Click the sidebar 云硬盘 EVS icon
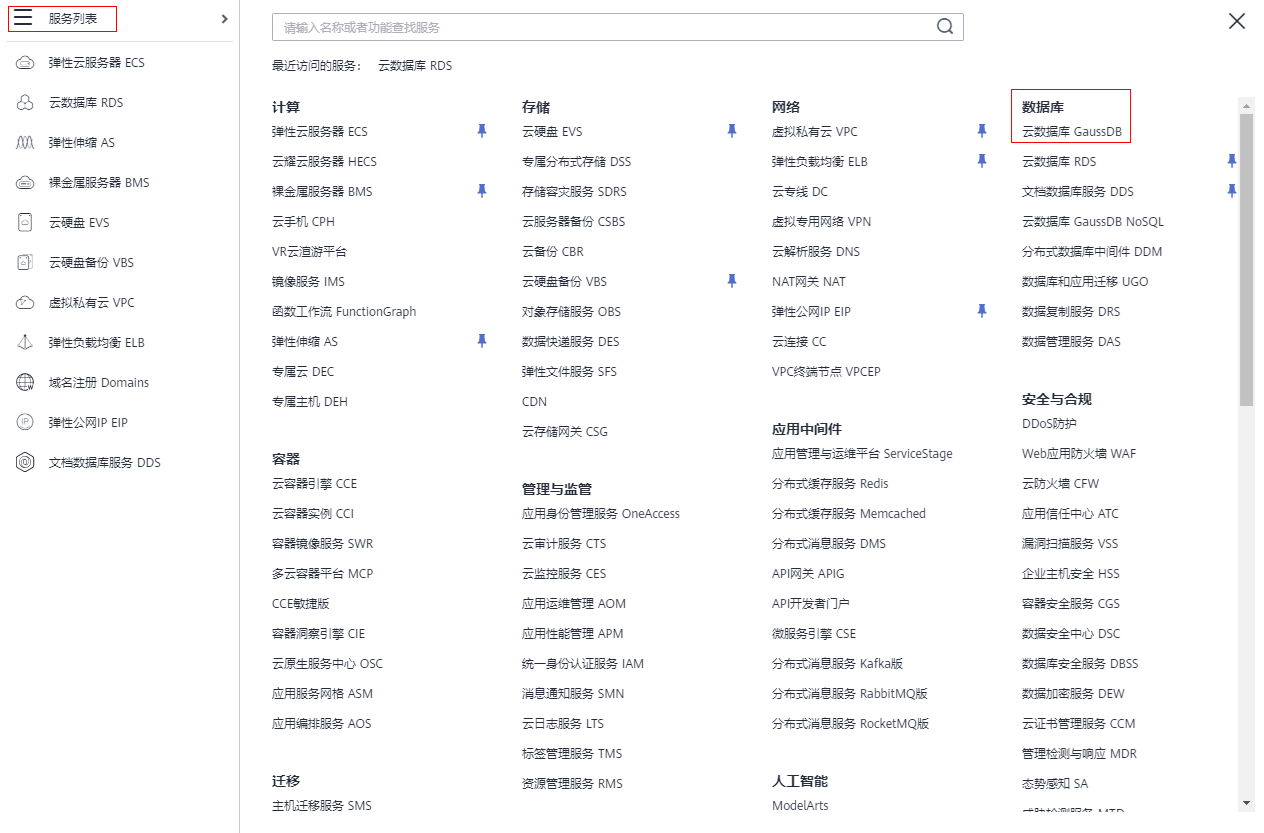The image size is (1264, 833). coord(26,222)
